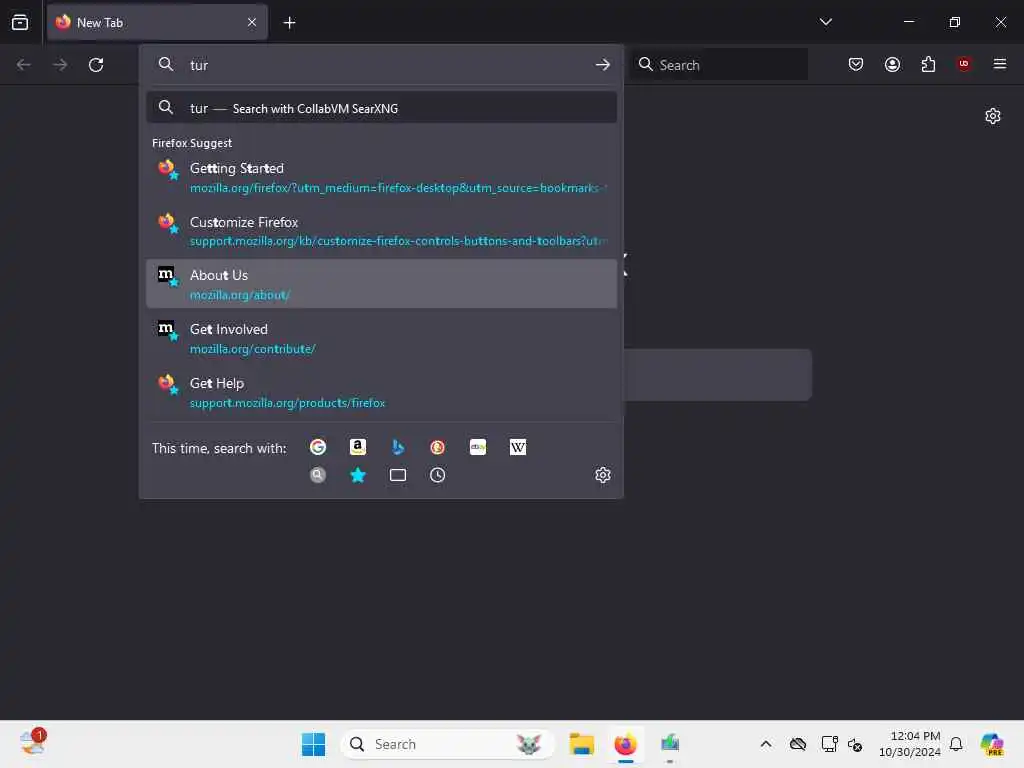Image resolution: width=1024 pixels, height=768 pixels.
Task: Click the Go arrow in address bar
Action: click(x=603, y=65)
